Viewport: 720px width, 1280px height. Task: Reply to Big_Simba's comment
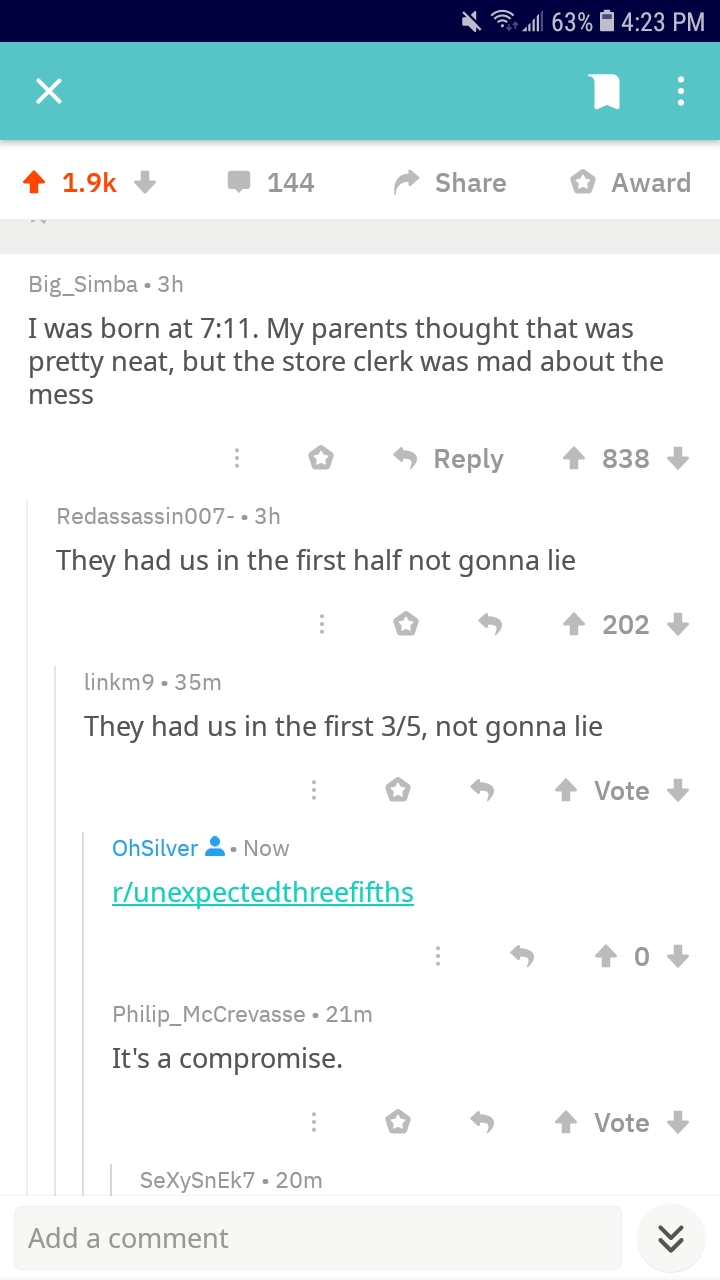pyautogui.click(x=448, y=459)
